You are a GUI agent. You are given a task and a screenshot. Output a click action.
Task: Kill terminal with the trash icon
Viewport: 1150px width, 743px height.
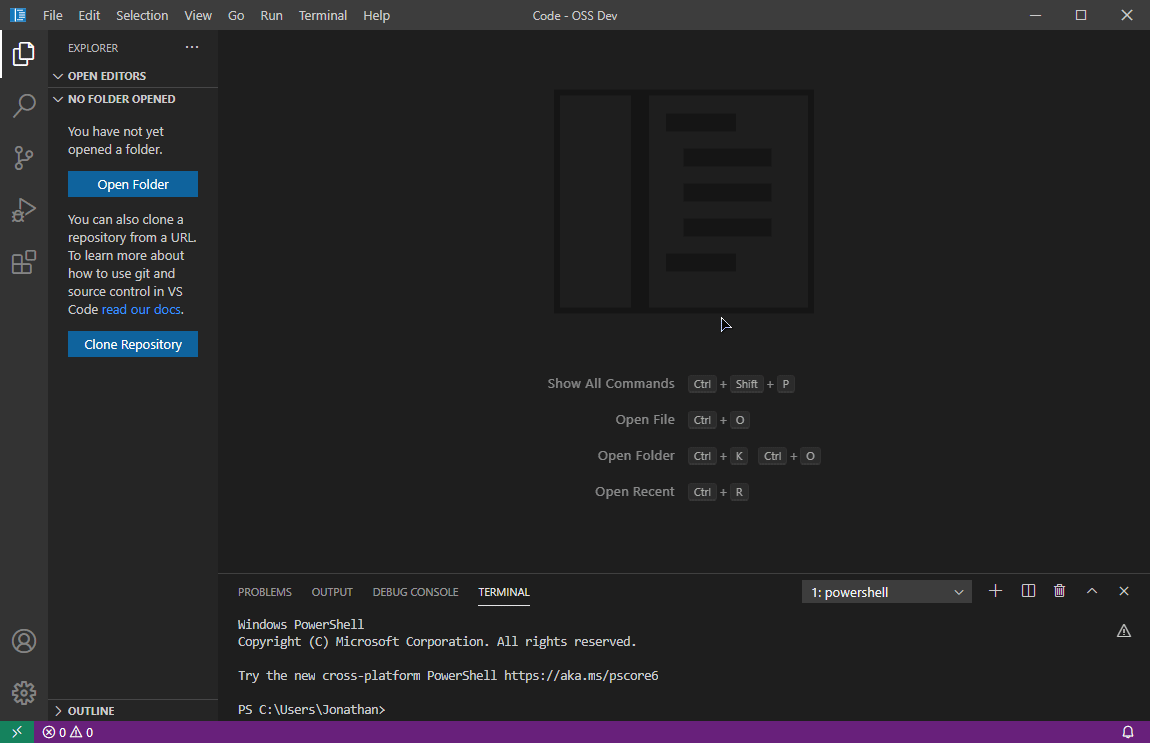(x=1060, y=591)
